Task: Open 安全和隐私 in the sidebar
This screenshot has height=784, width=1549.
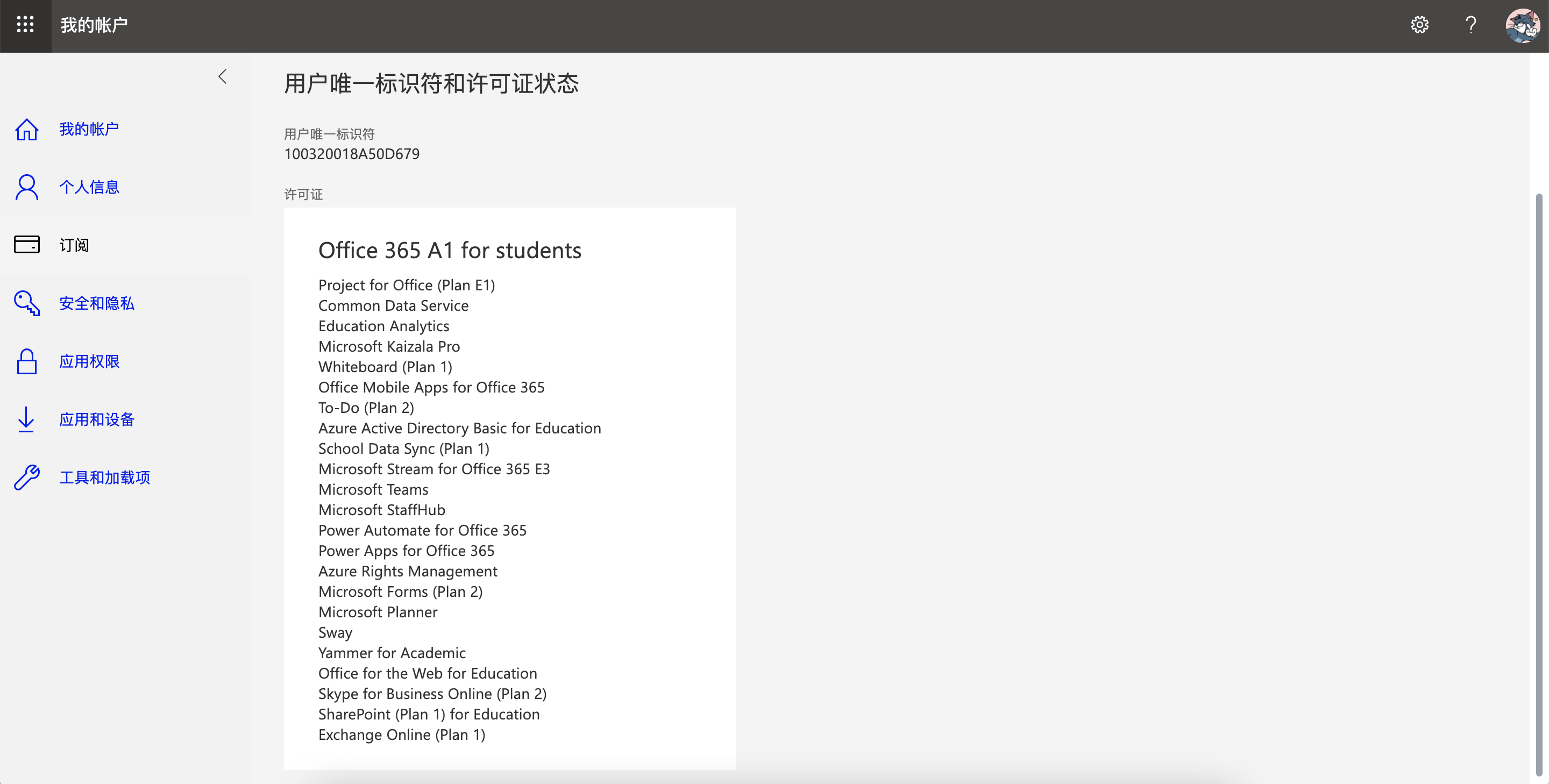Action: 97,303
